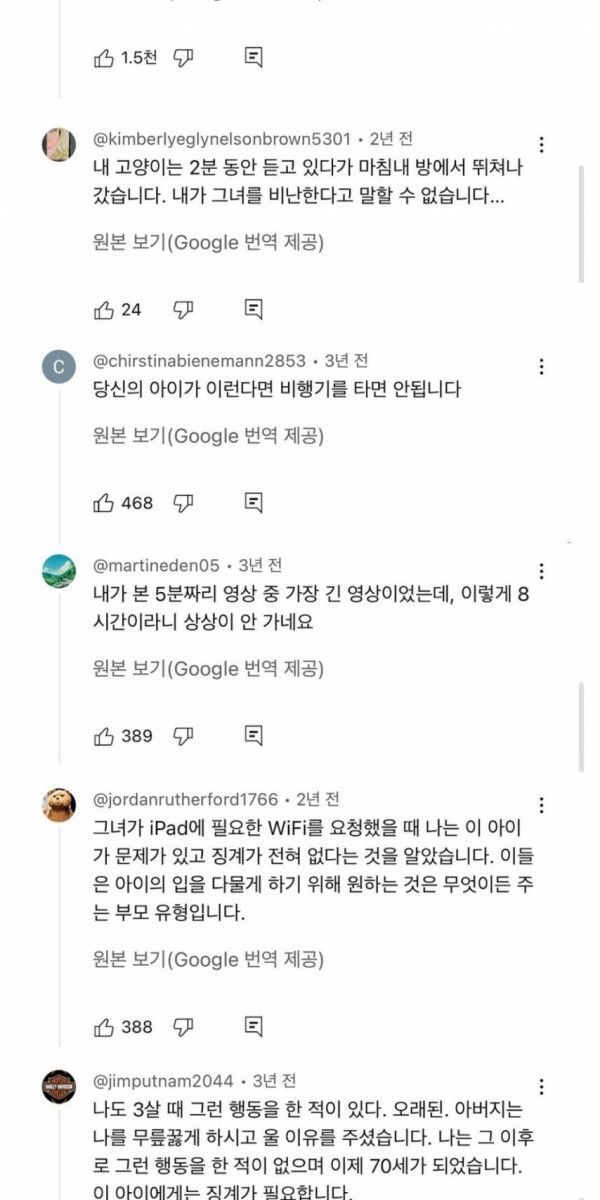Open jordanrutherford1766's teddy bear avatar
Screen dimensions: 600x1200
click(59, 805)
